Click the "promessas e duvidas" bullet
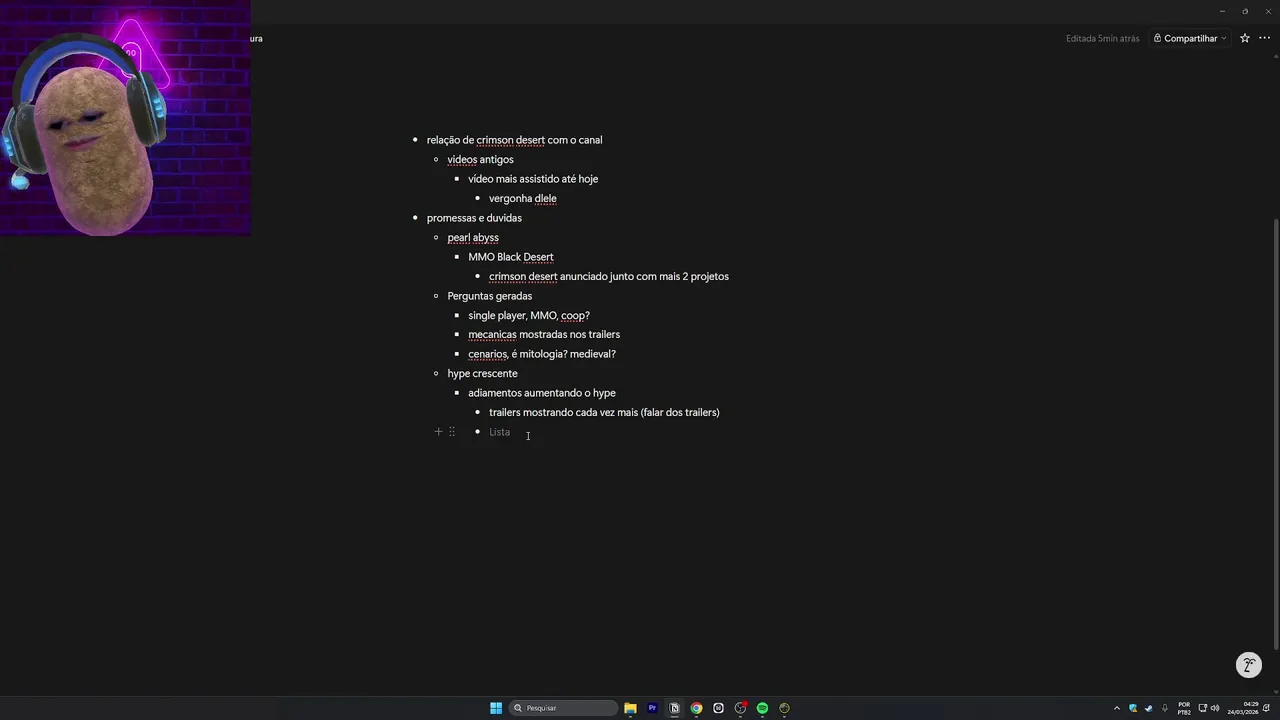The width and height of the screenshot is (1280, 720). [x=474, y=218]
